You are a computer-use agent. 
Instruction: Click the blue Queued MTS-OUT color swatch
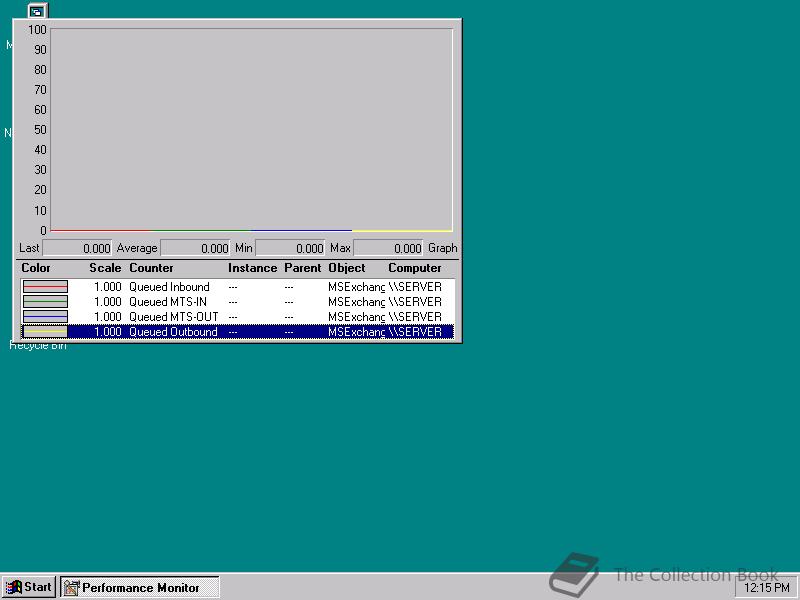(x=45, y=317)
